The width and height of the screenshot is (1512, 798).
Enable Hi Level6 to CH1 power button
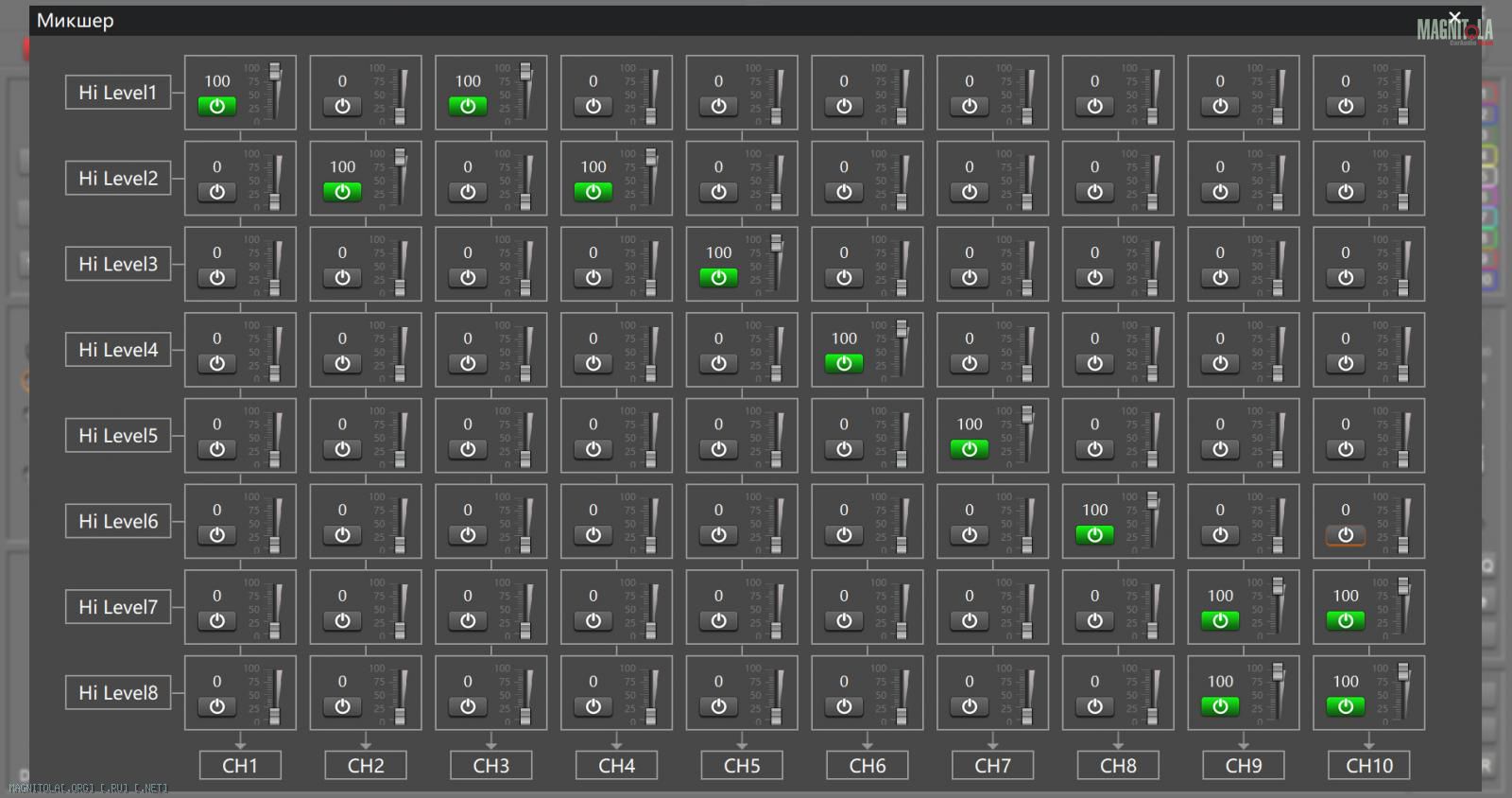(x=217, y=535)
